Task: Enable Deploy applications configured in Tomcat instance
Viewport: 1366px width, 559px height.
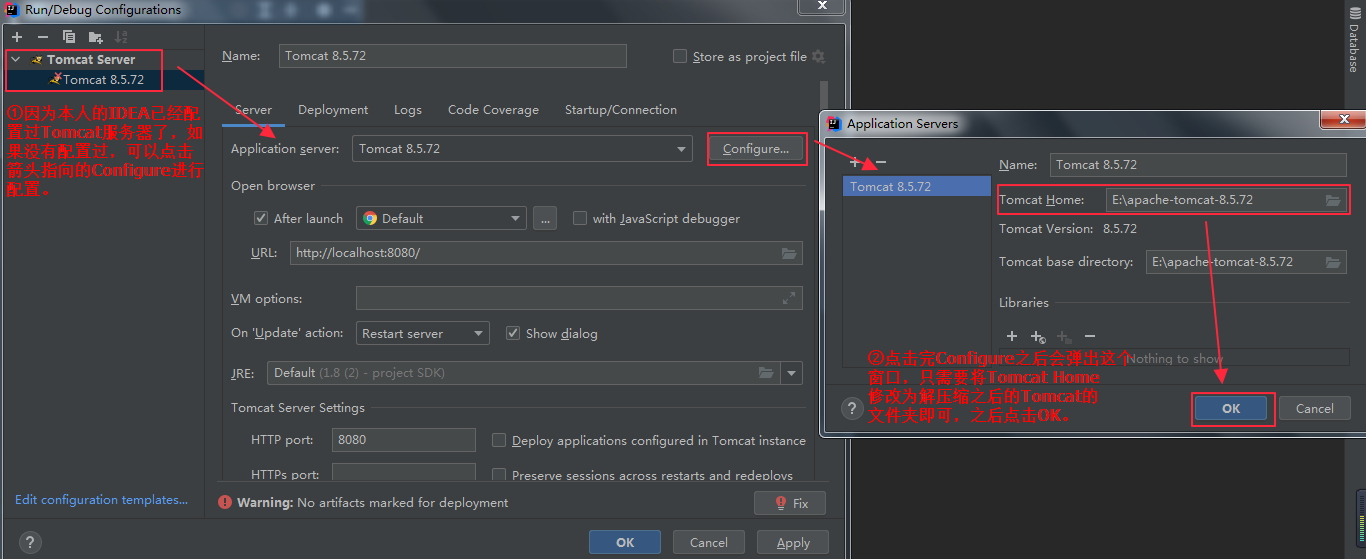Action: (x=499, y=440)
